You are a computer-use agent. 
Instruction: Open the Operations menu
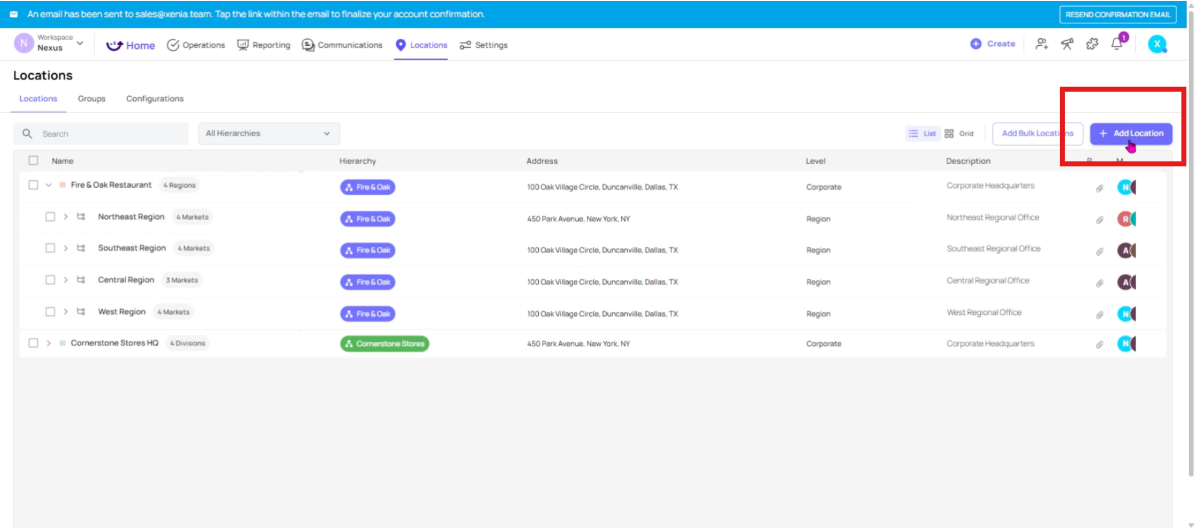196,45
